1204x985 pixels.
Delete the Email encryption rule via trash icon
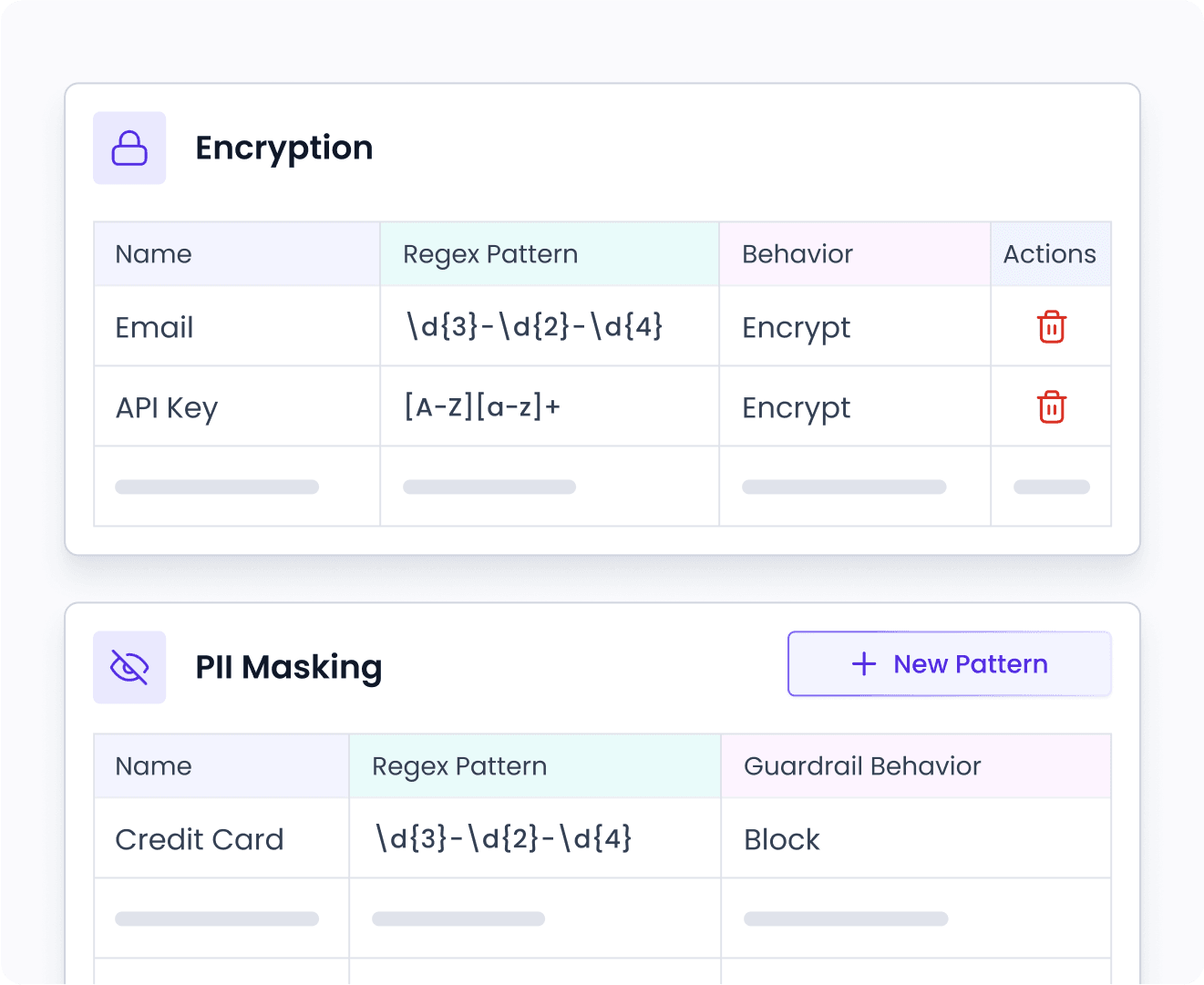(1051, 326)
